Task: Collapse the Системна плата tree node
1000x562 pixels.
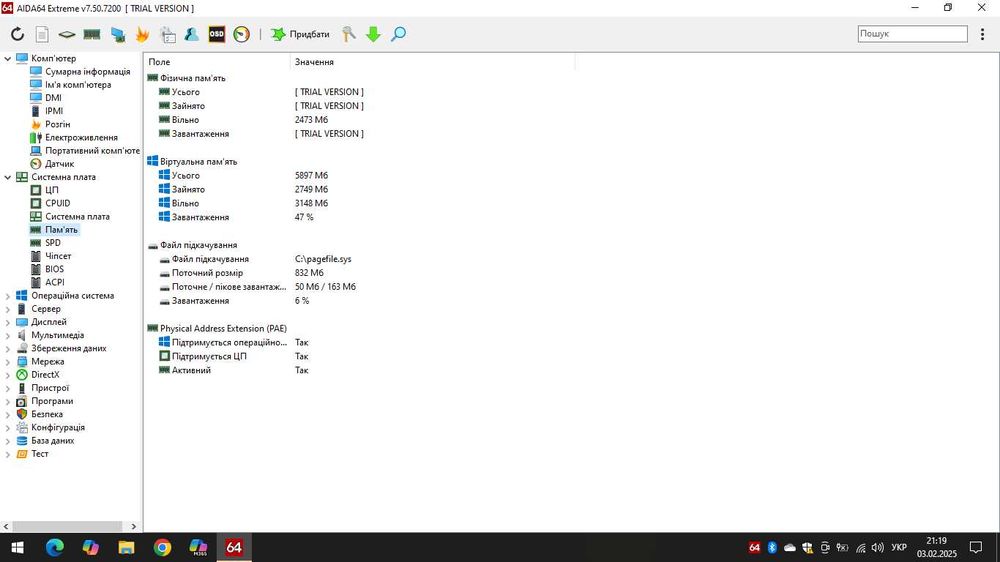Action: pyautogui.click(x=8, y=177)
